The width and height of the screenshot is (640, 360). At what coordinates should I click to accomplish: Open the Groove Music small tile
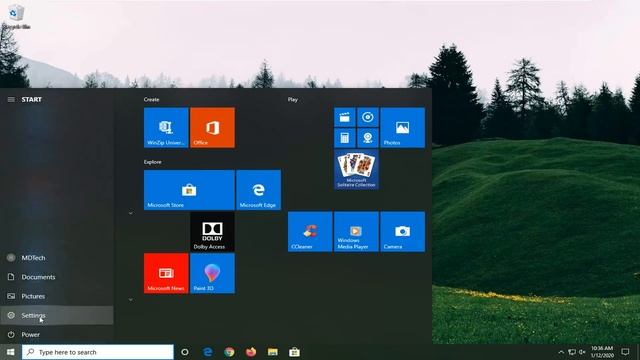tap(368, 117)
